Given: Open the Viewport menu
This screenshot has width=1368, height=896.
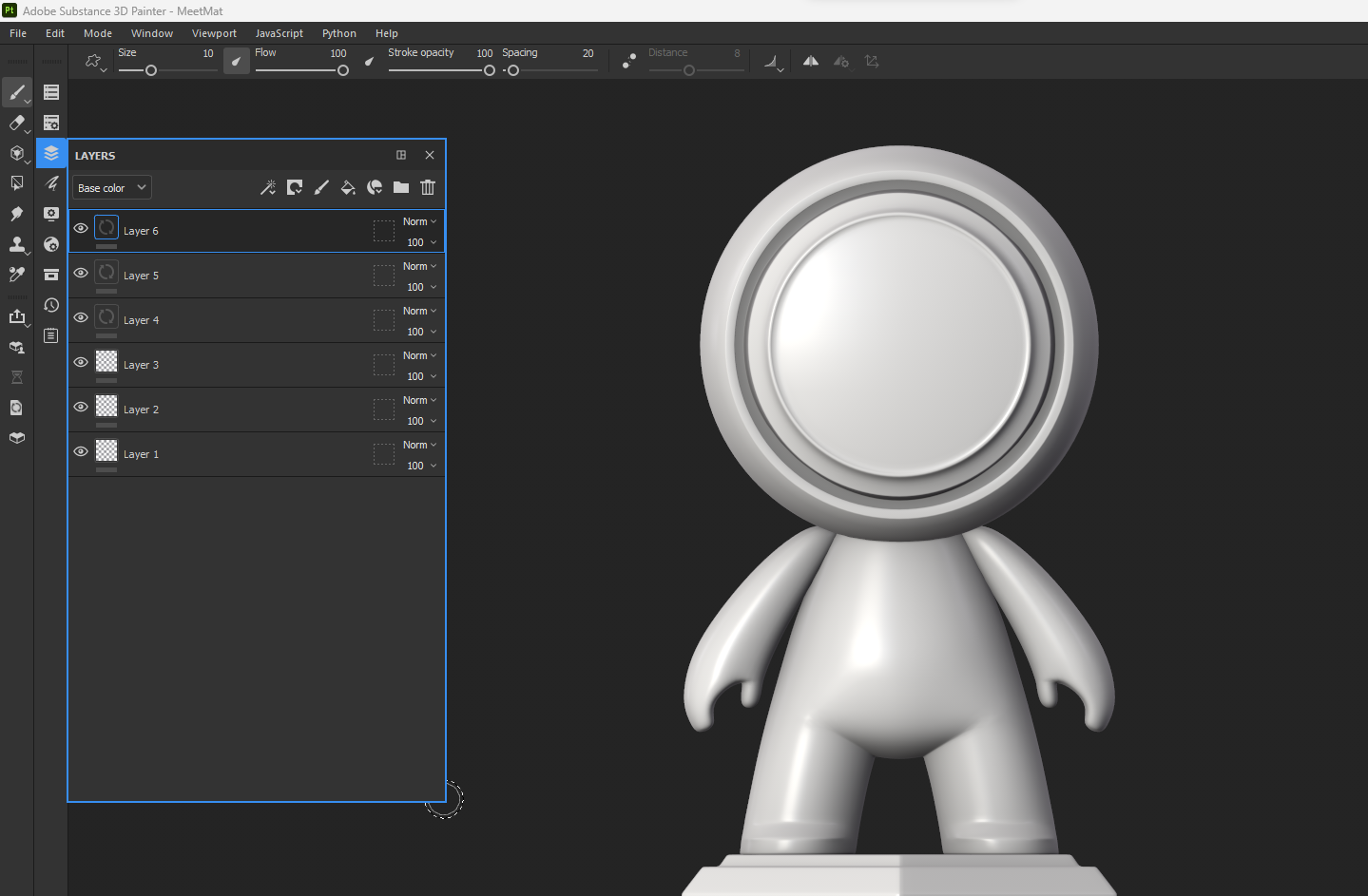Looking at the screenshot, I should [x=214, y=33].
